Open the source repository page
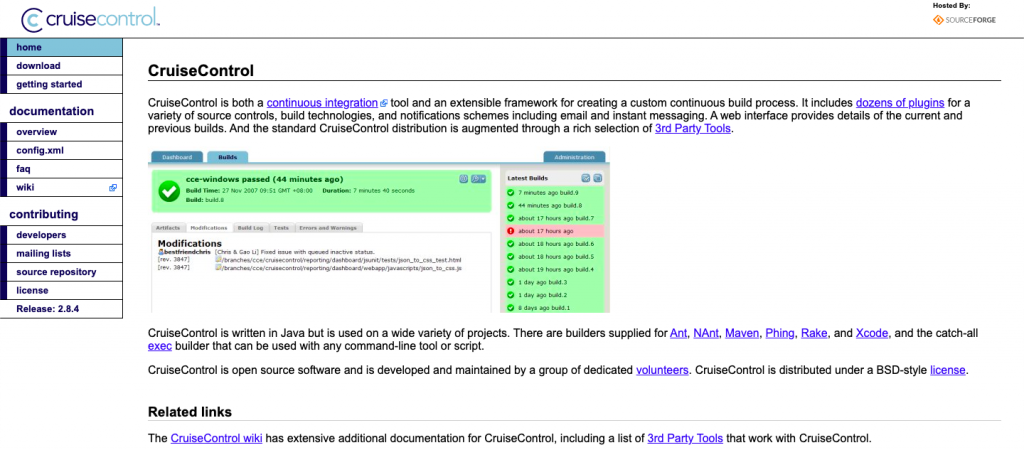Image resolution: width=1024 pixels, height=450 pixels. coord(61,272)
